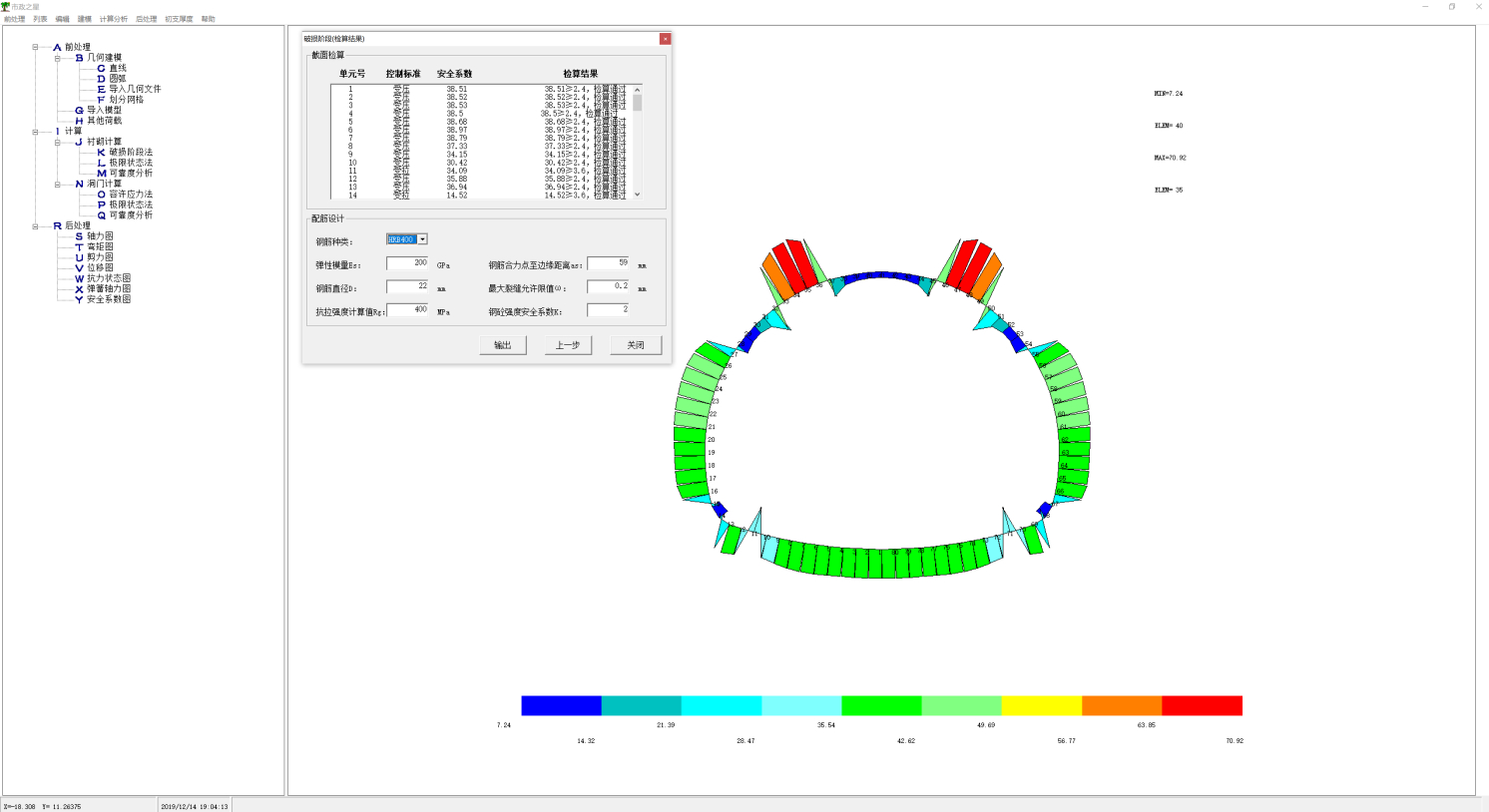Viewport: 1489px width, 812px height.
Task: Click the 'S' icon beside 轴力图
Action: [x=79, y=236]
